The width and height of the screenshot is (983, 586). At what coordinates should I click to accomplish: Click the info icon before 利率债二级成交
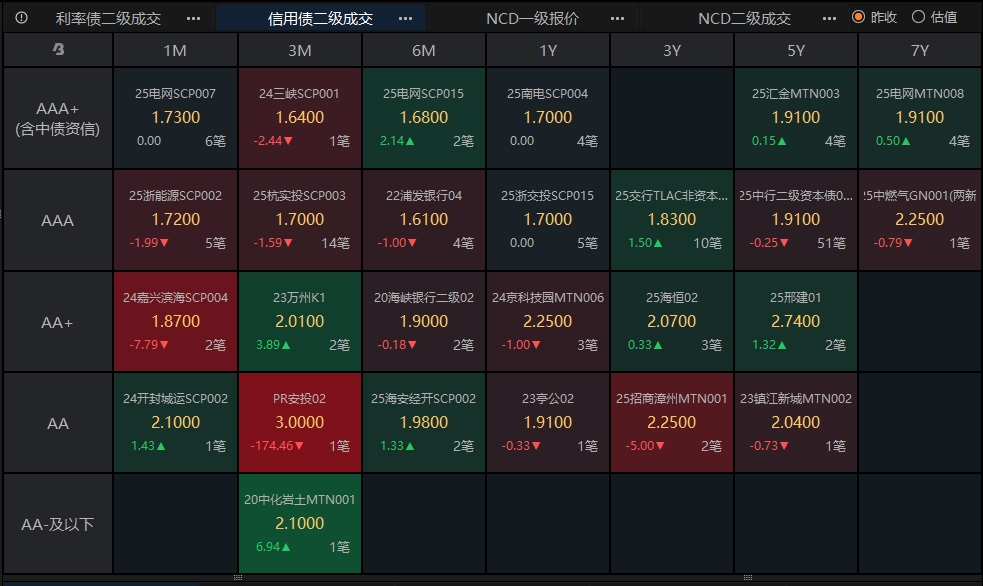point(21,18)
